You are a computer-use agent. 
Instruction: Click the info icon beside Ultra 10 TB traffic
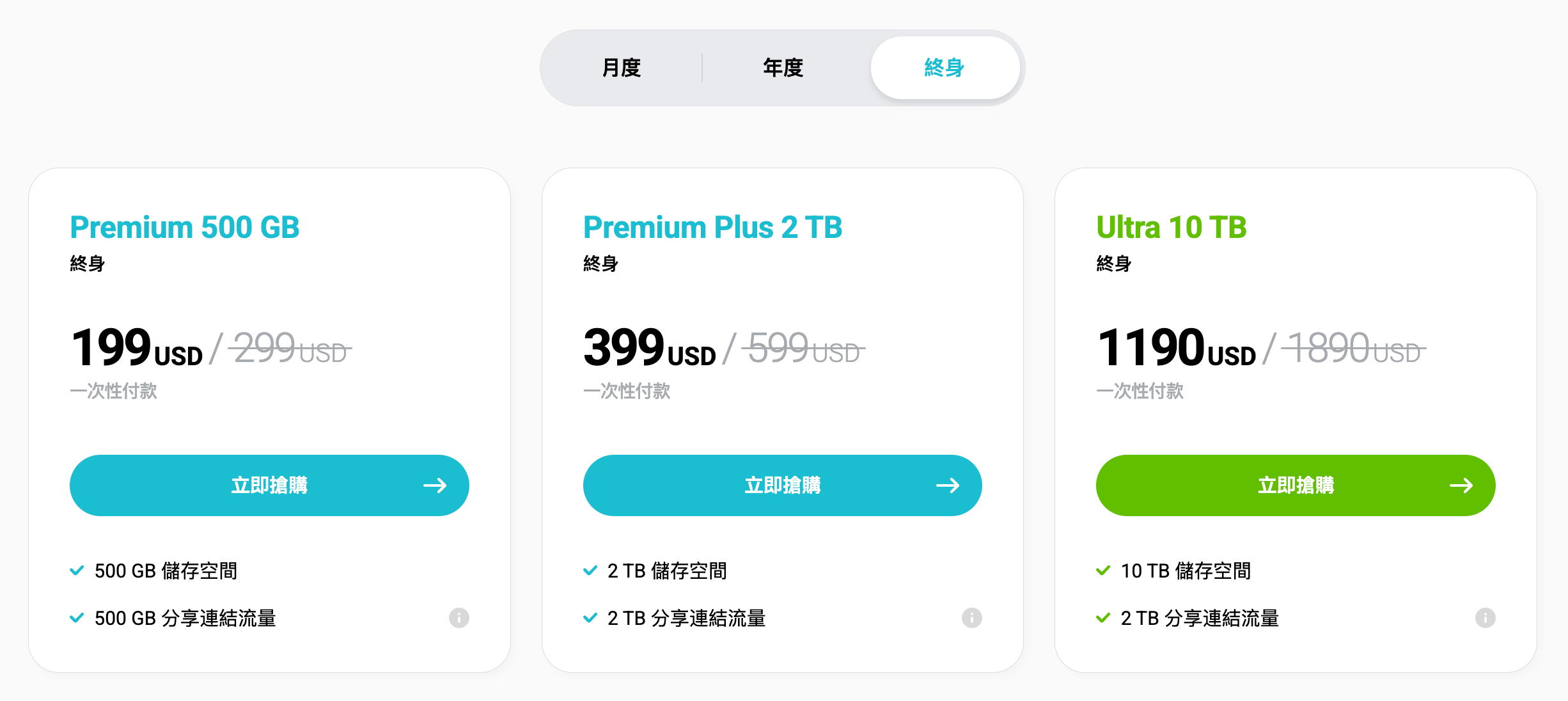point(1486,618)
